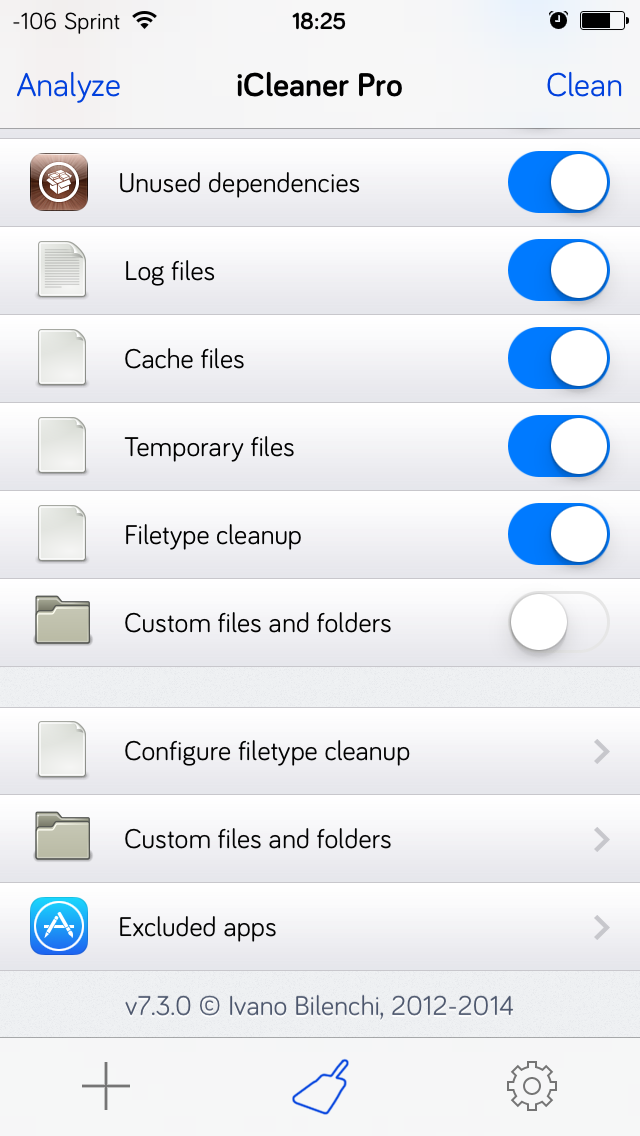Viewport: 640px width, 1136px height.
Task: Open Custom files and folders disclosure arrow
Action: pyautogui.click(x=601, y=840)
